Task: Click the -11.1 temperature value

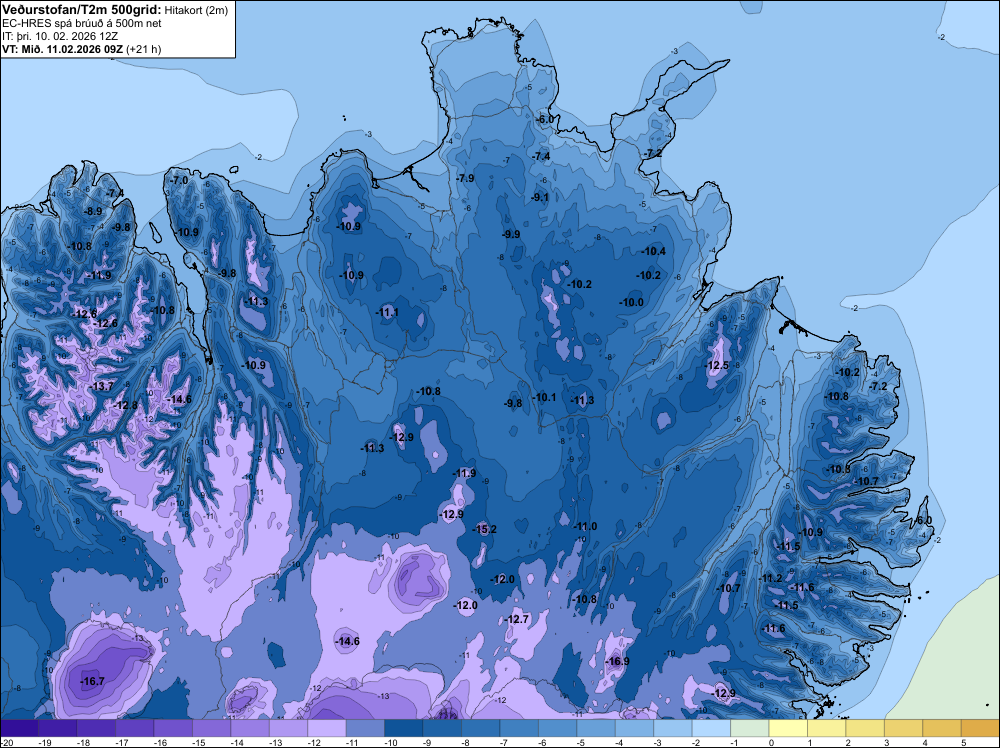Action: (387, 312)
